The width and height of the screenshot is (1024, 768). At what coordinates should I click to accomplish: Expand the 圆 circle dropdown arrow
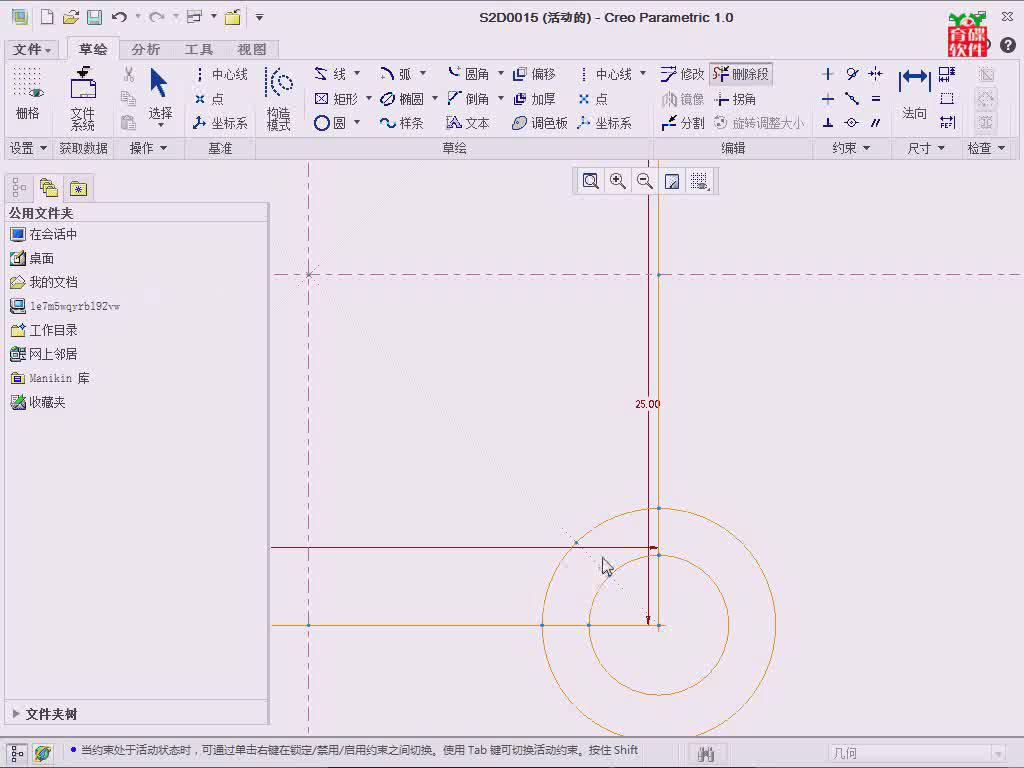tap(357, 122)
